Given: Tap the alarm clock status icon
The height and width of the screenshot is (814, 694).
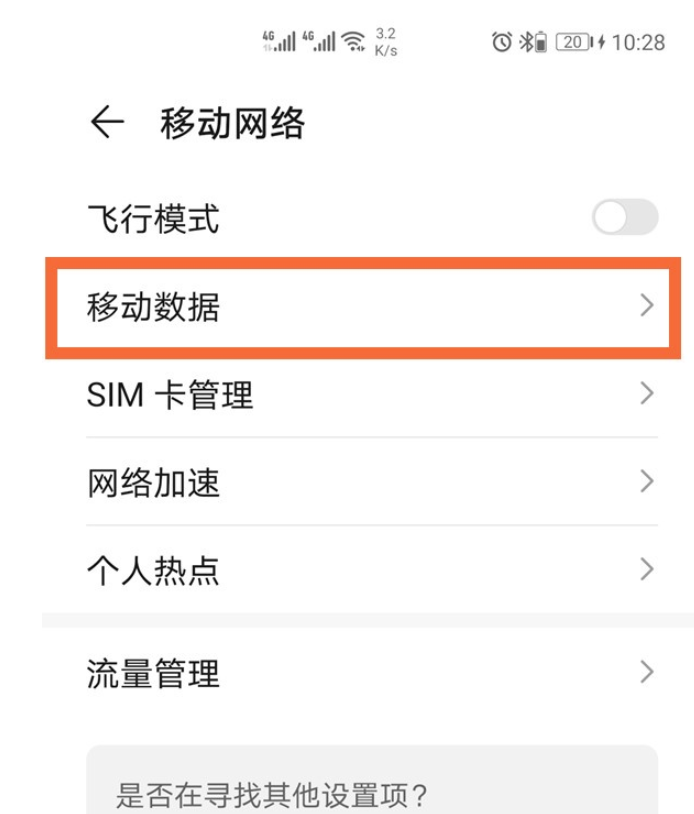Looking at the screenshot, I should (x=502, y=42).
